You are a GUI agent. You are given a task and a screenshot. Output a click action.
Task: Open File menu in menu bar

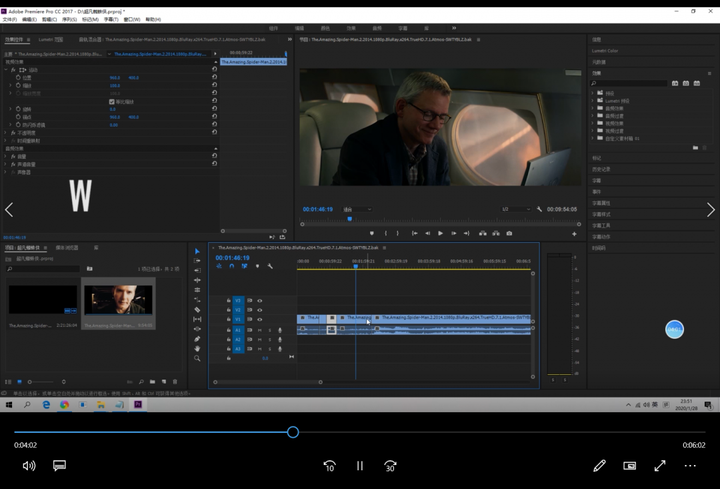[10, 20]
